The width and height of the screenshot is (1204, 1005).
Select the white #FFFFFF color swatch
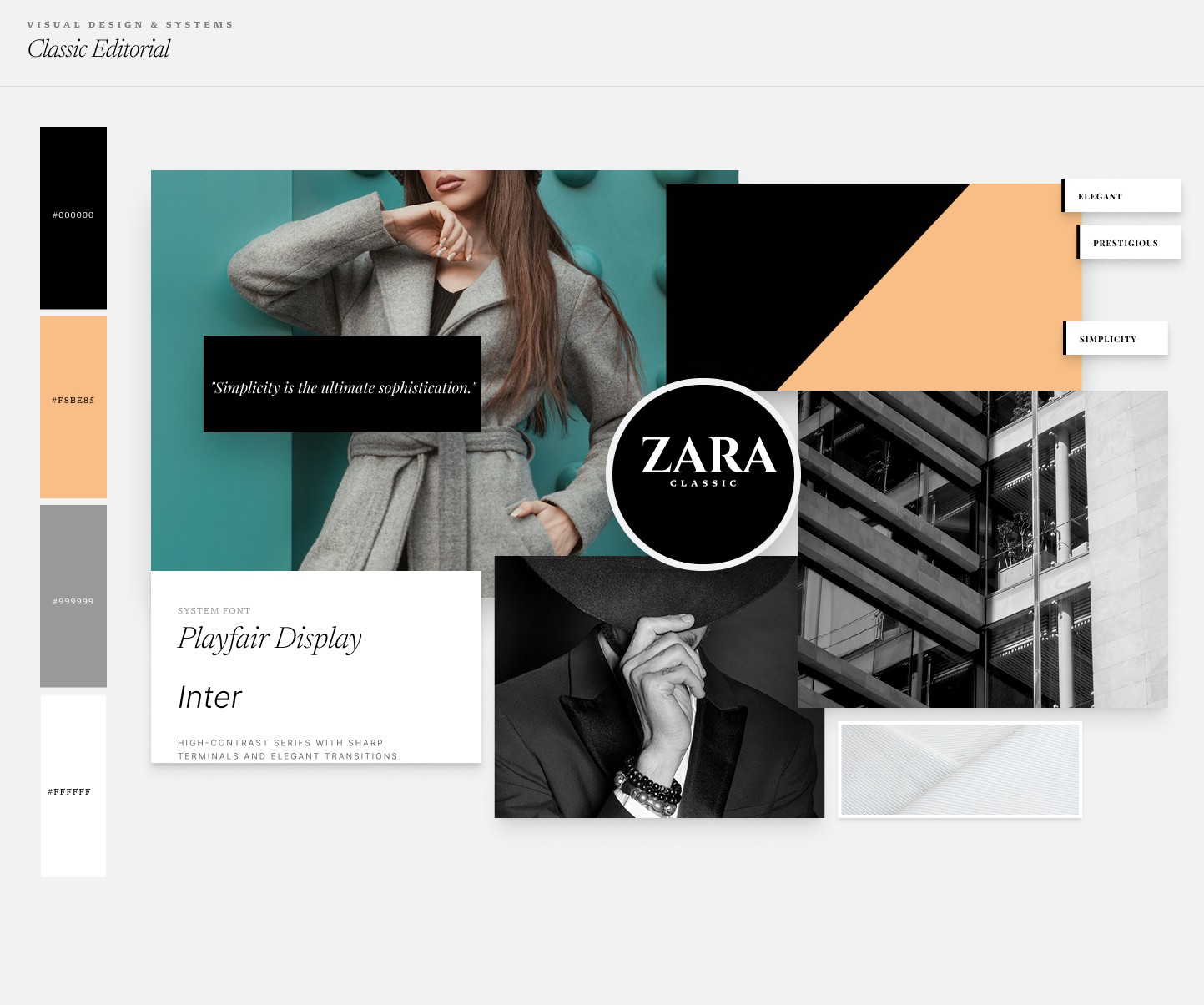[73, 786]
